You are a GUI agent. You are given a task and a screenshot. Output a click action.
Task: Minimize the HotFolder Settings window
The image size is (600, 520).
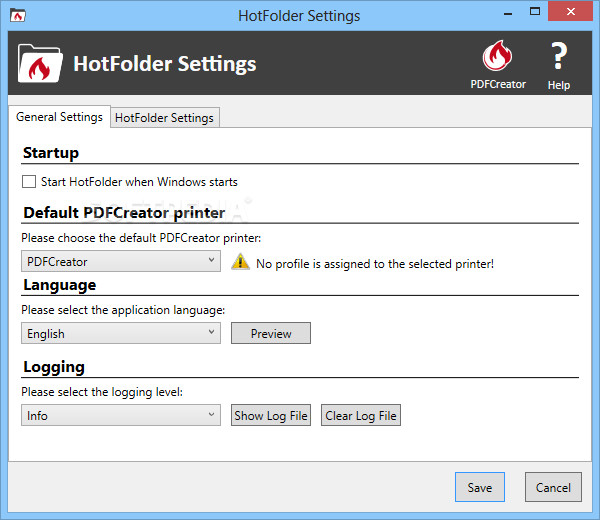coord(508,14)
